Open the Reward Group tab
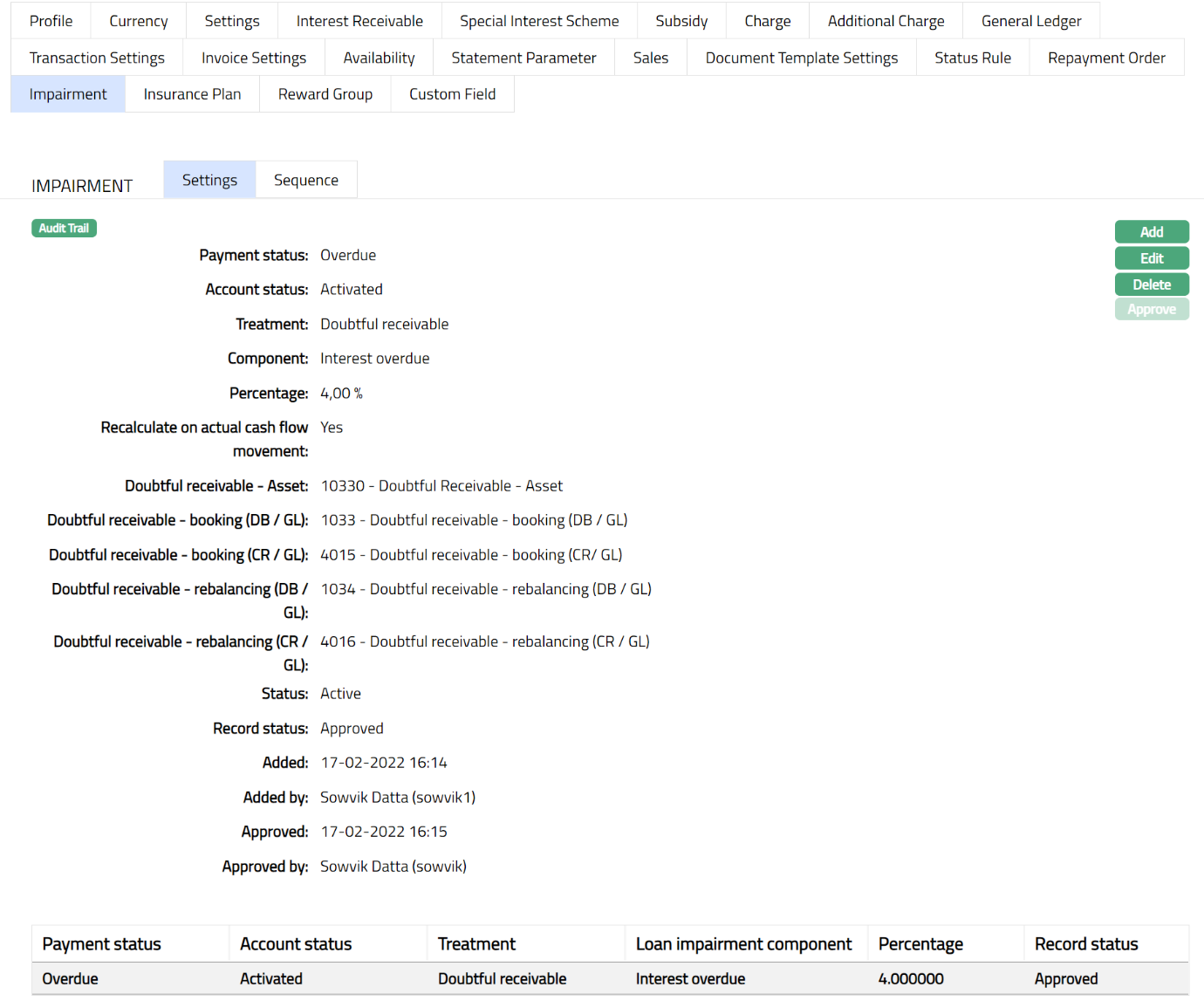The image size is (1204, 1001). point(325,94)
